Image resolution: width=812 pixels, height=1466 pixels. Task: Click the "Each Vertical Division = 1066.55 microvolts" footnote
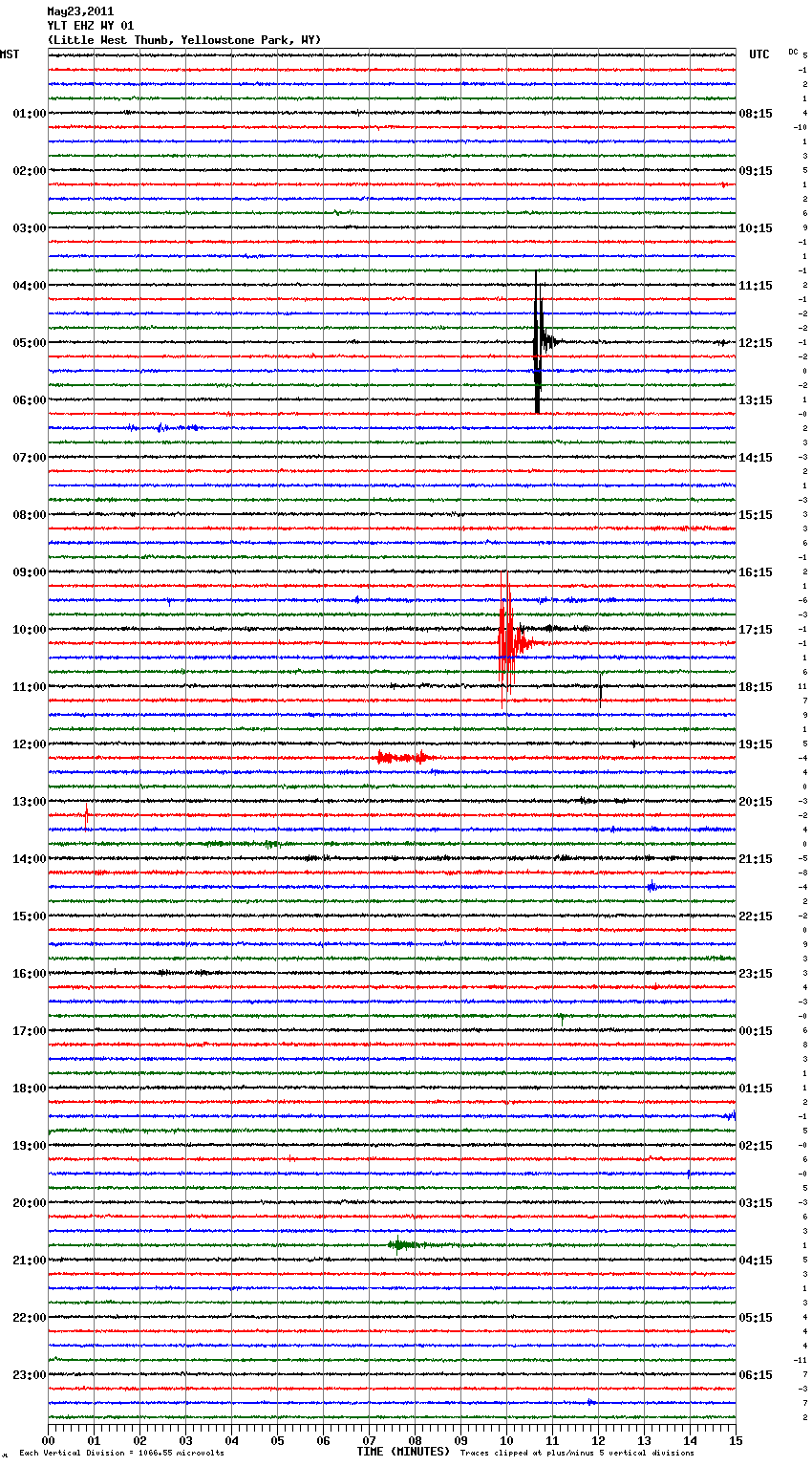(121, 1453)
